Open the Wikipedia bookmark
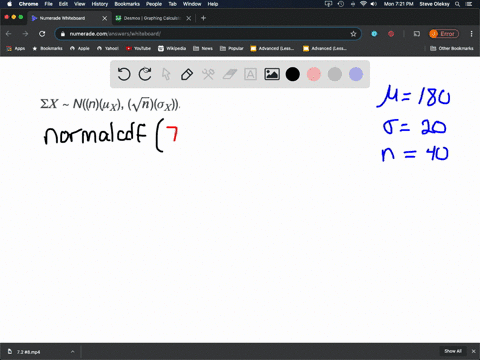 coord(172,48)
